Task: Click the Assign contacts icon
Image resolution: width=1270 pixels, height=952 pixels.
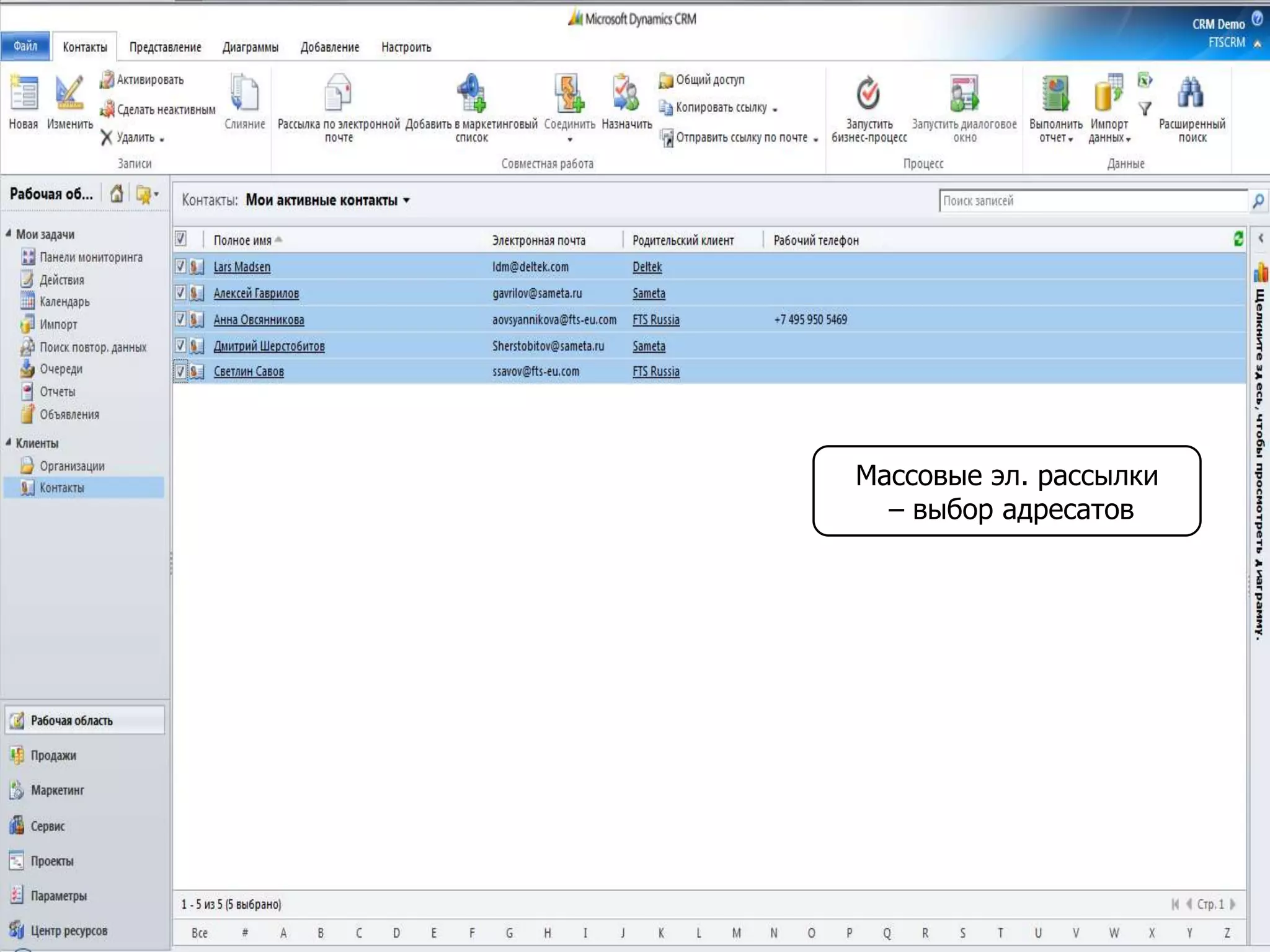Action: 626,94
